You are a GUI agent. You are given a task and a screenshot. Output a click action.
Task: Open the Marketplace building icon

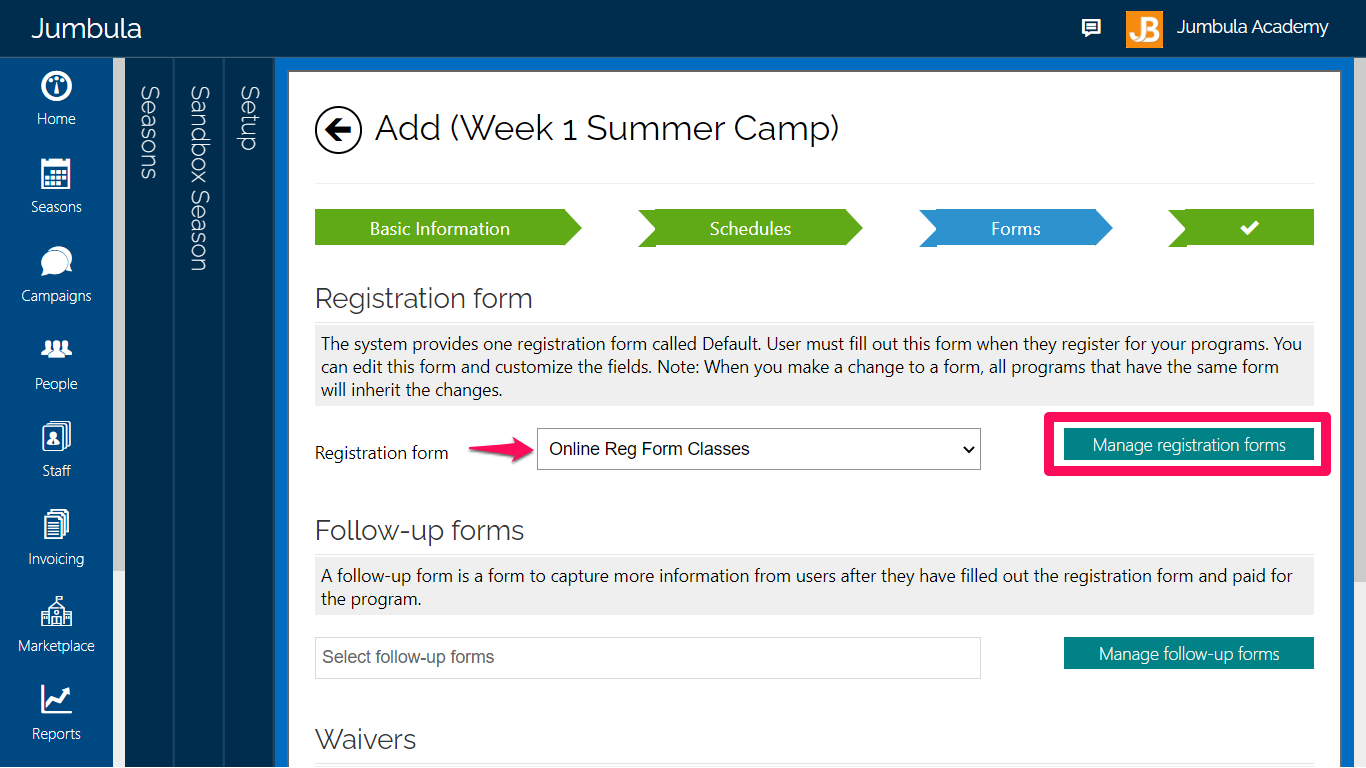pos(56,612)
